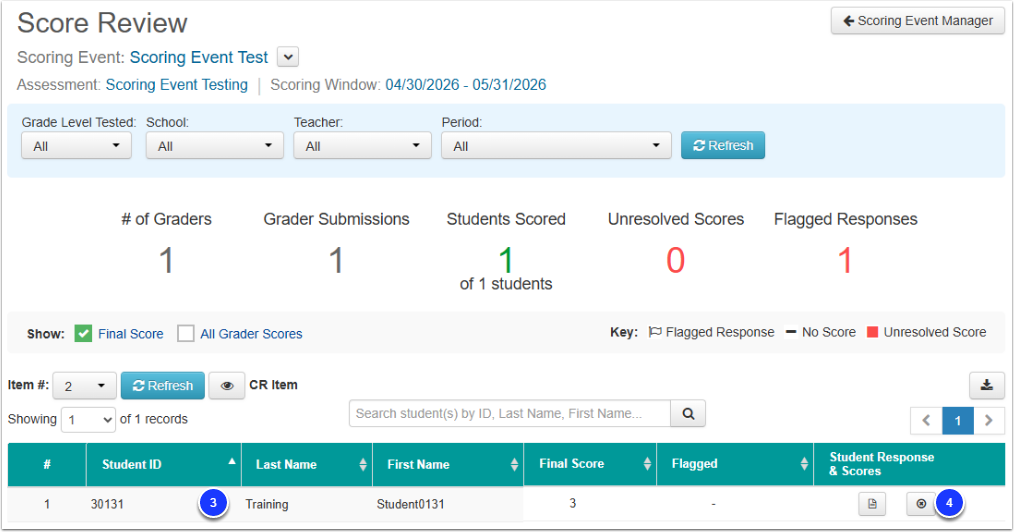
Task: Open the student response document icon for 30131
Action: click(x=872, y=504)
